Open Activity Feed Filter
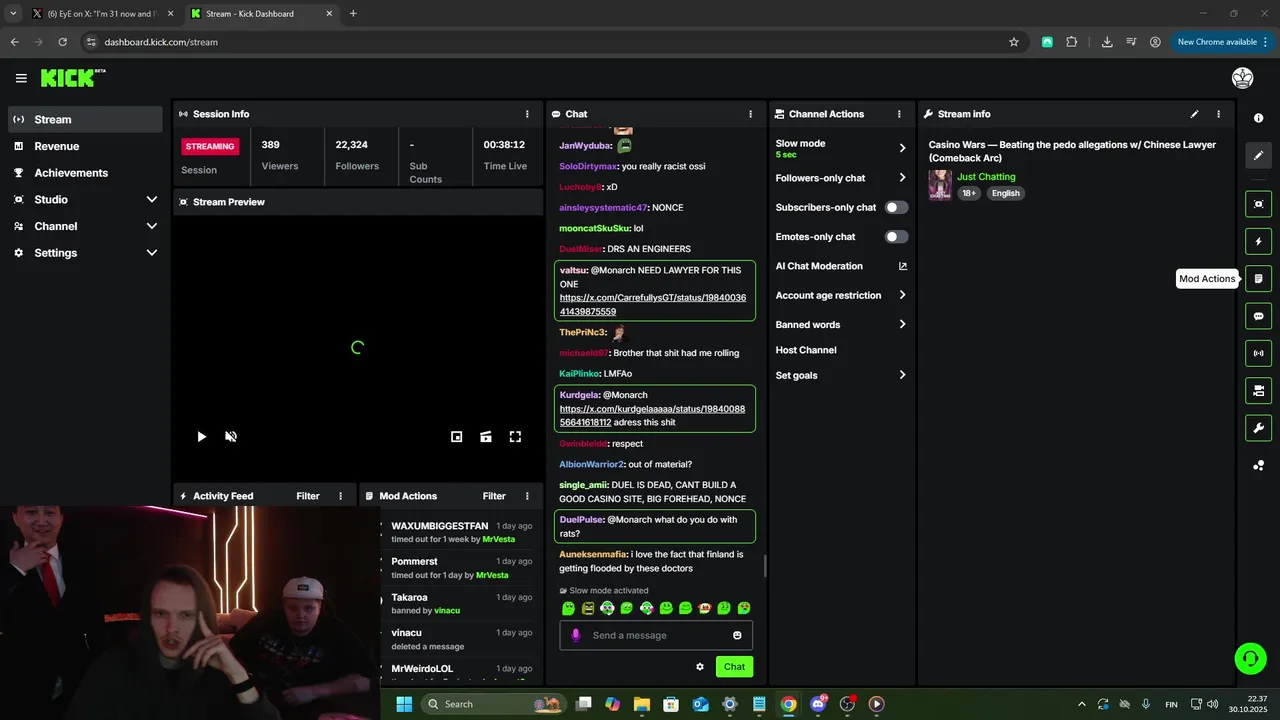The height and width of the screenshot is (720, 1280). (308, 496)
